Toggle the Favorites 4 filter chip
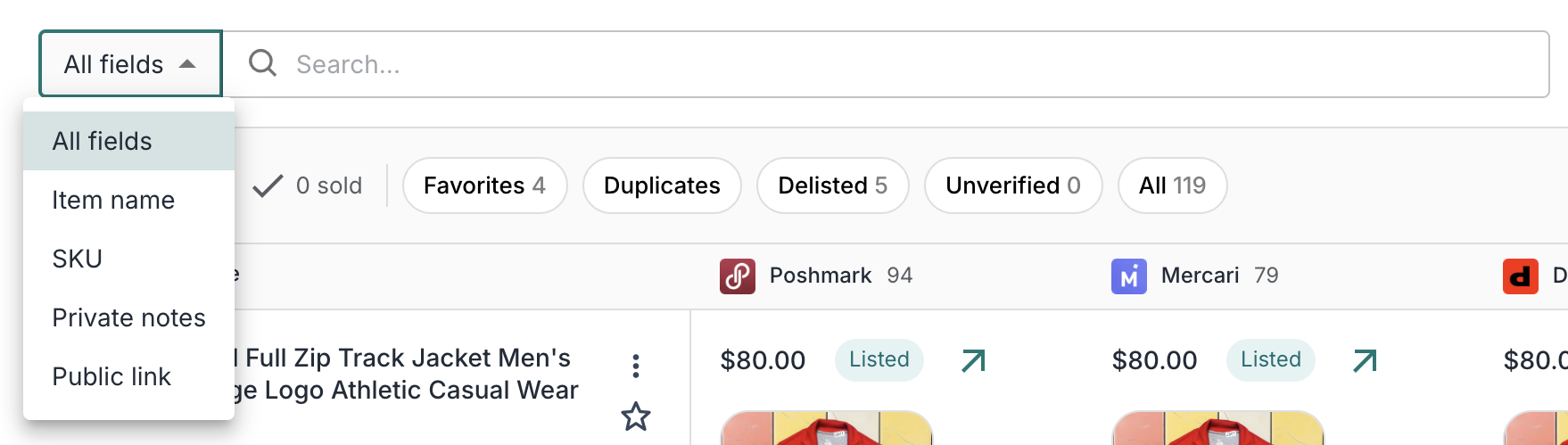Image resolution: width=1568 pixels, height=445 pixels. [484, 185]
